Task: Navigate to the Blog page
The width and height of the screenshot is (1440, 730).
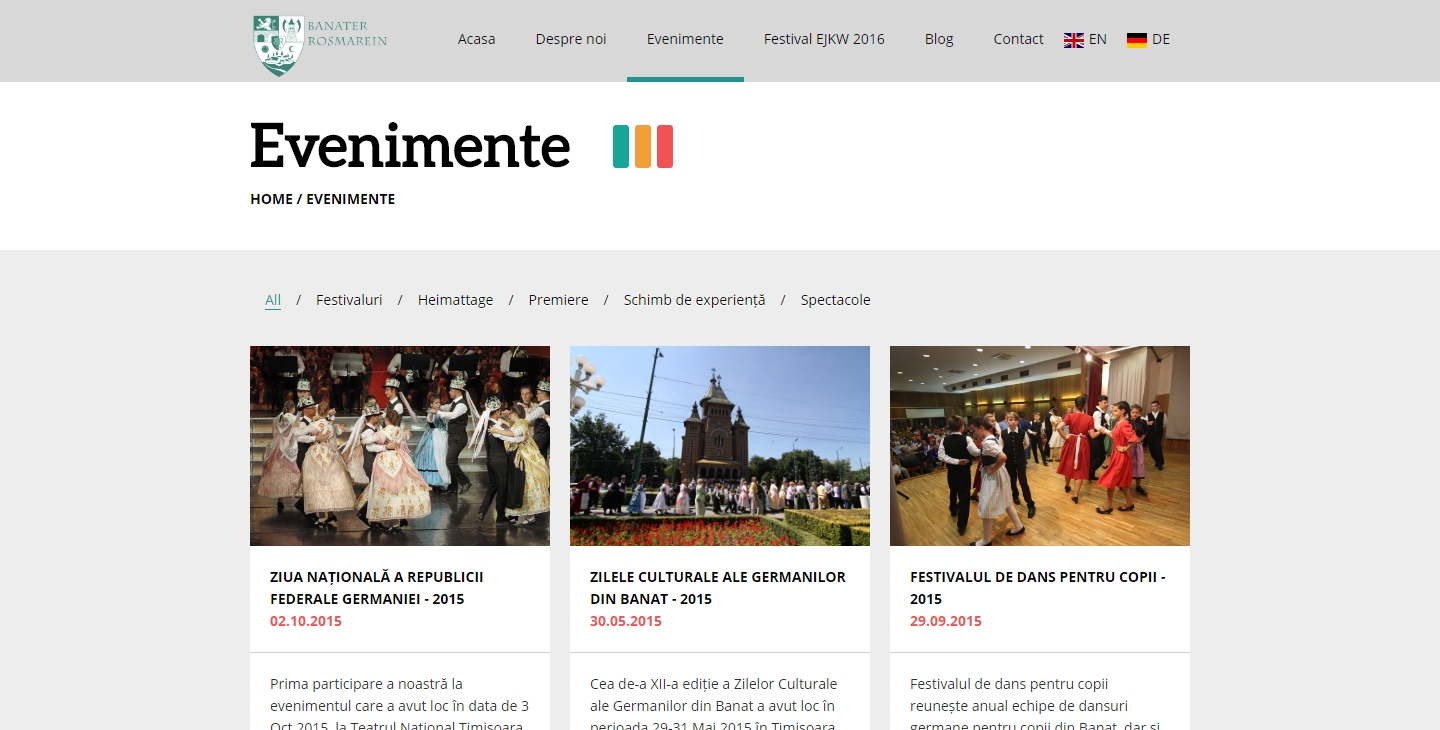Action: click(x=939, y=40)
